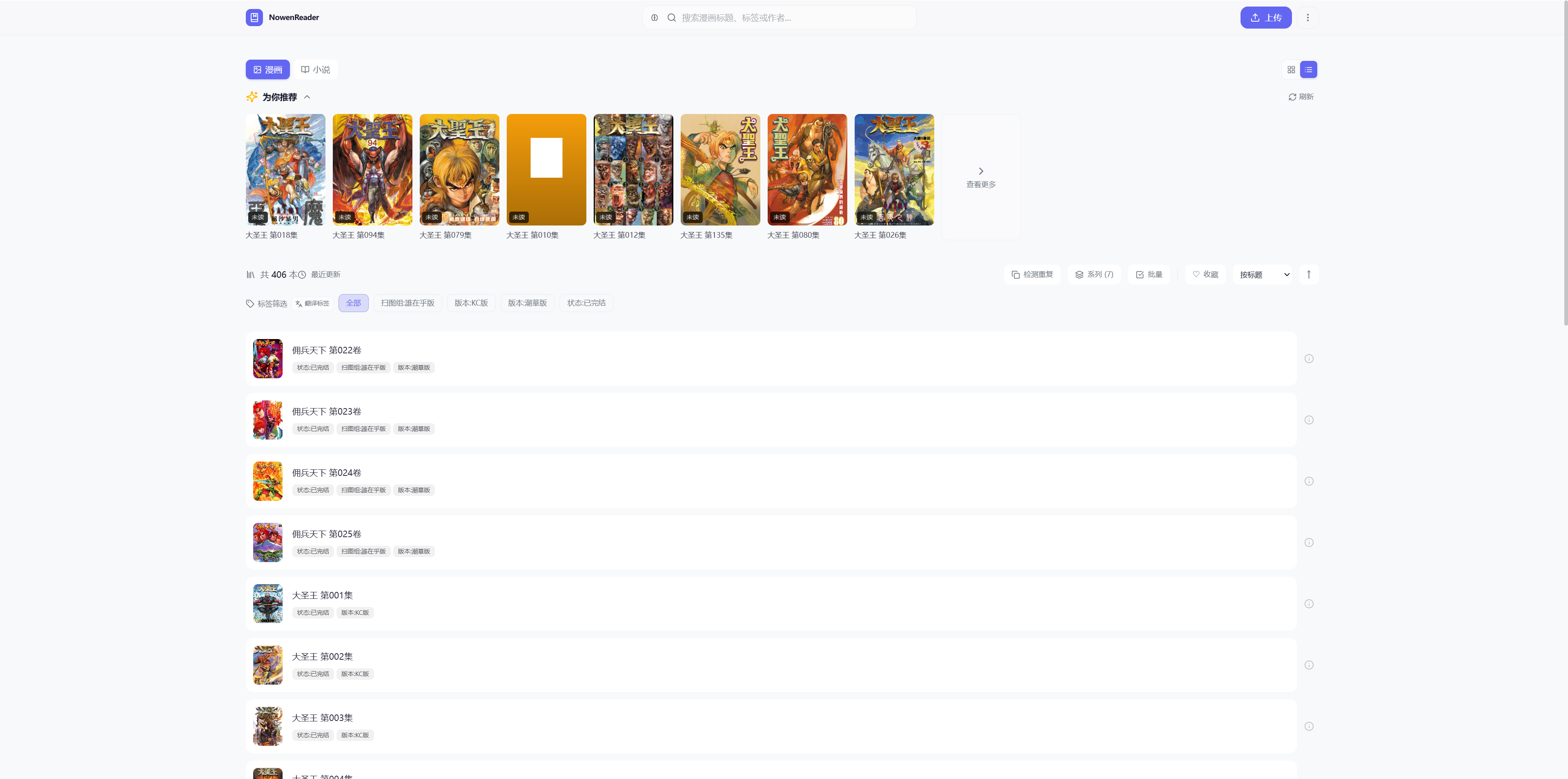Click 扫图组:誰在乎版 tag on 佣兵天下 第023卷

363,429
